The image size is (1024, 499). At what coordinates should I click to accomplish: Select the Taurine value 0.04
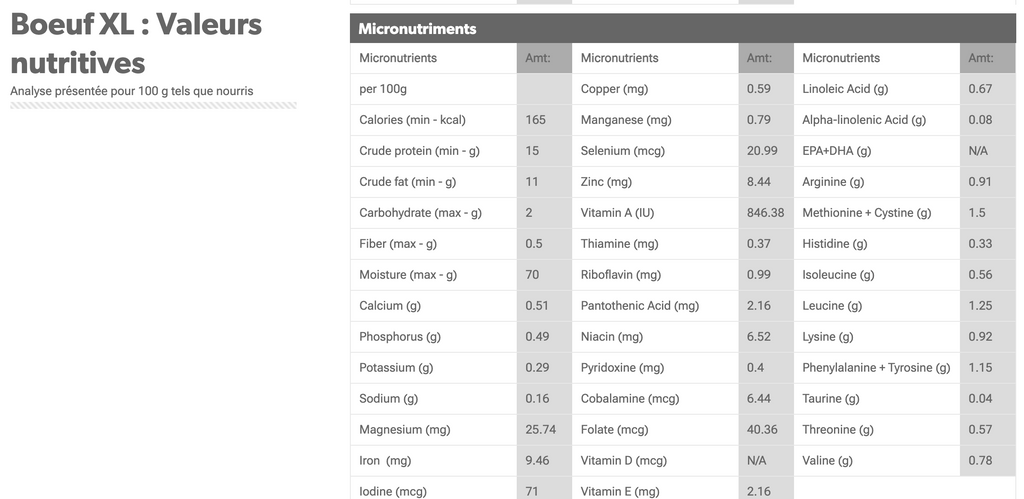pos(980,398)
